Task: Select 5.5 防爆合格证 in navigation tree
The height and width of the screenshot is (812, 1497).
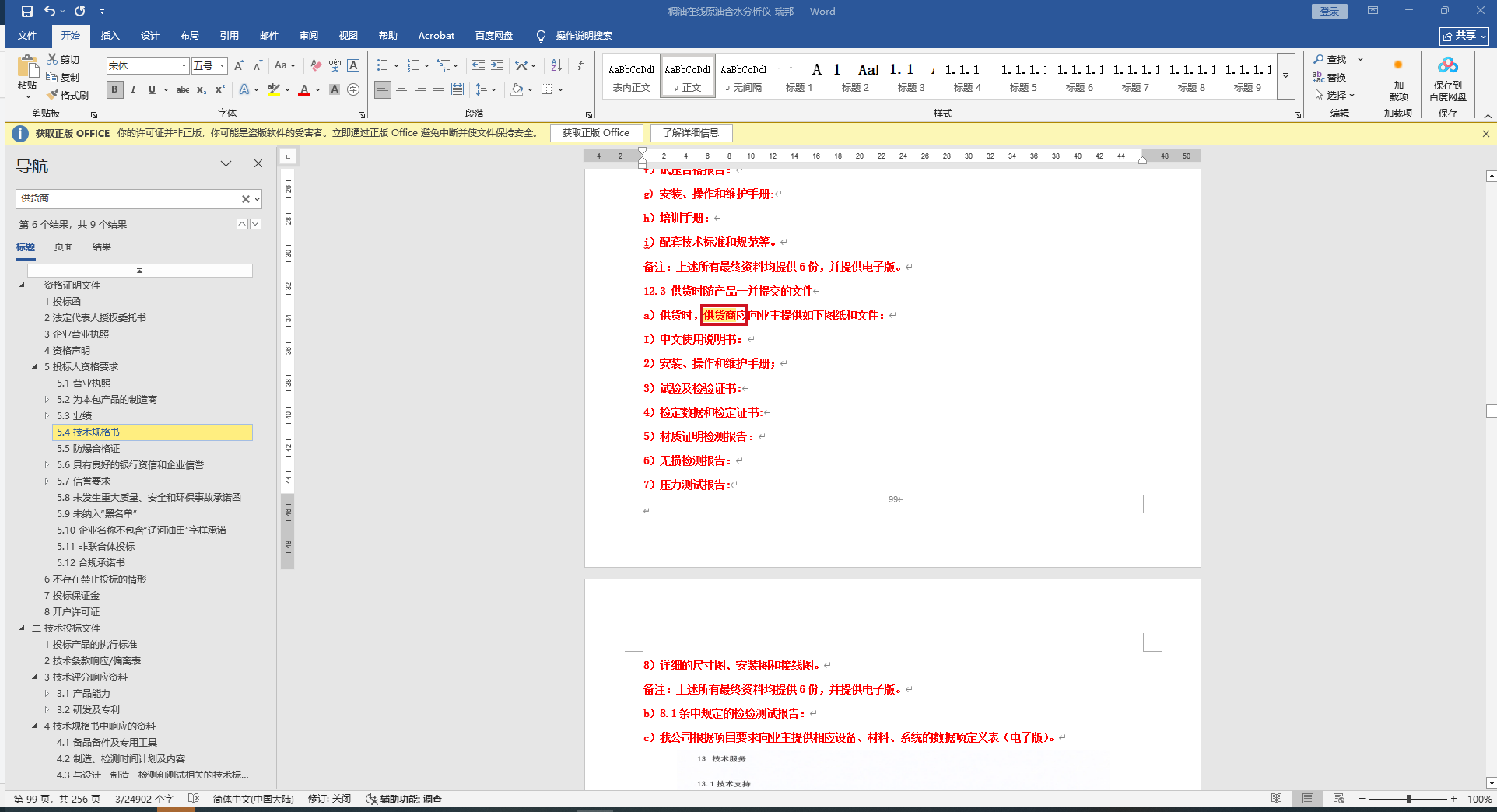Action: [88, 448]
